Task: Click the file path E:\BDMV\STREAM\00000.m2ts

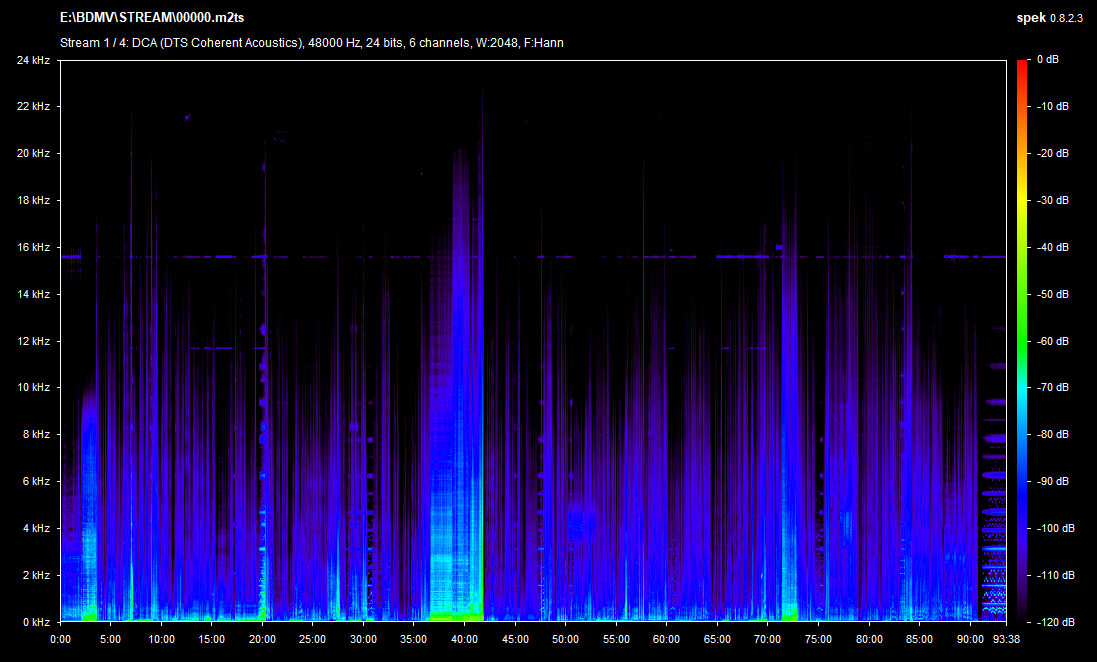Action: pos(151,19)
